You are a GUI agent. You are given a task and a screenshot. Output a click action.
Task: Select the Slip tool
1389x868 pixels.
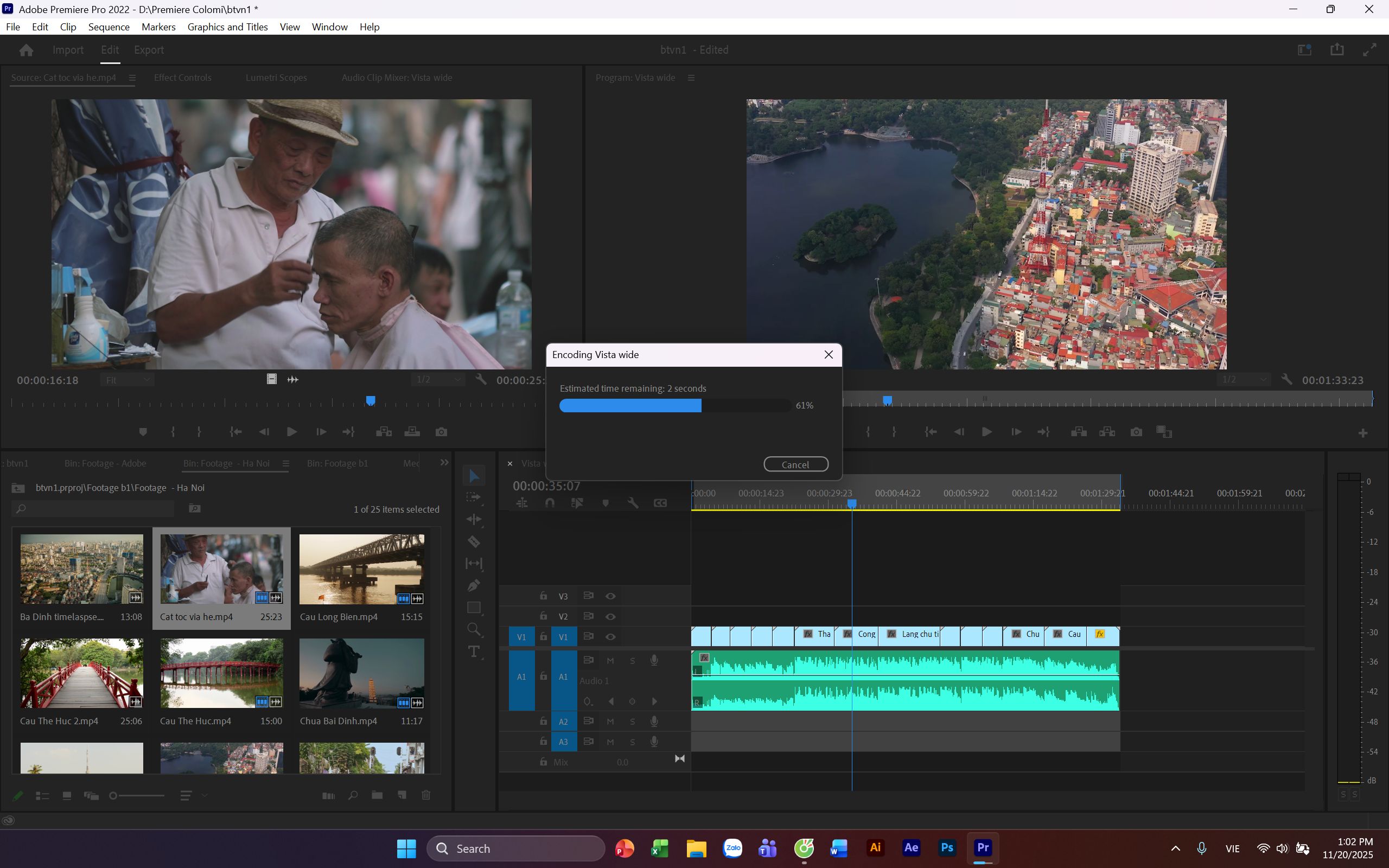coord(474,564)
